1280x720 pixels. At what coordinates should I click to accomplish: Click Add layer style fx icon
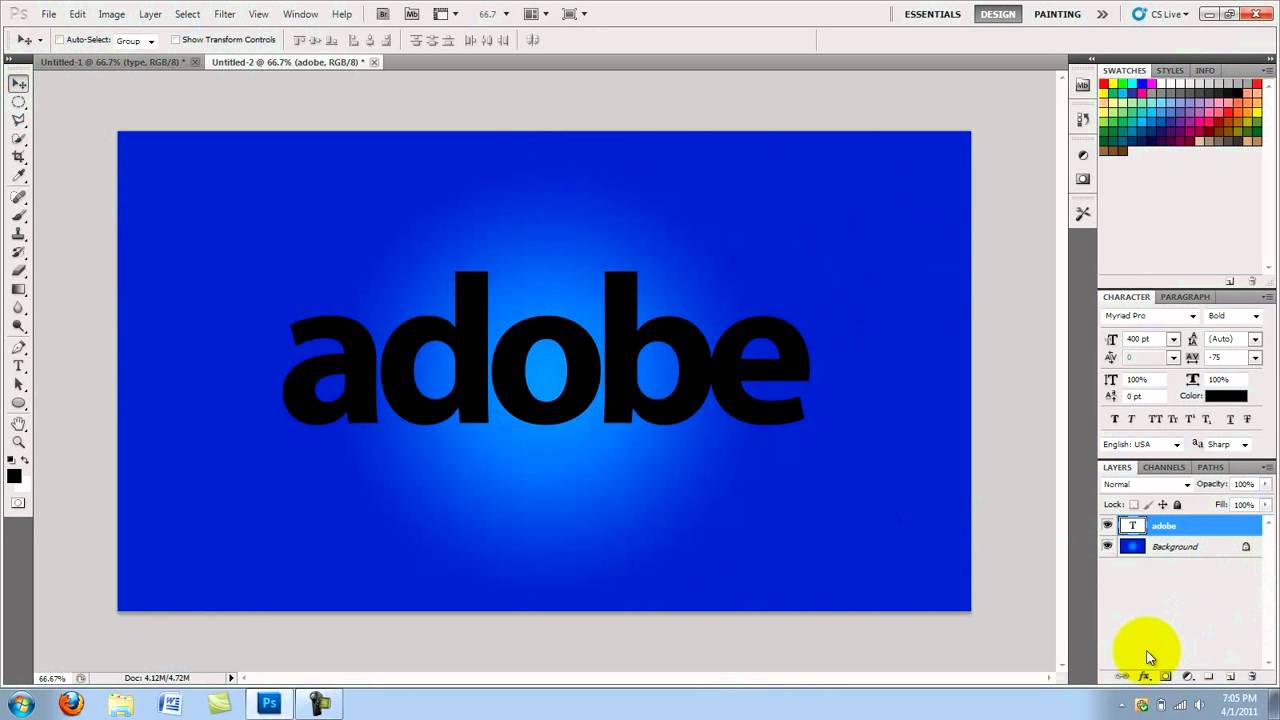click(x=1145, y=677)
